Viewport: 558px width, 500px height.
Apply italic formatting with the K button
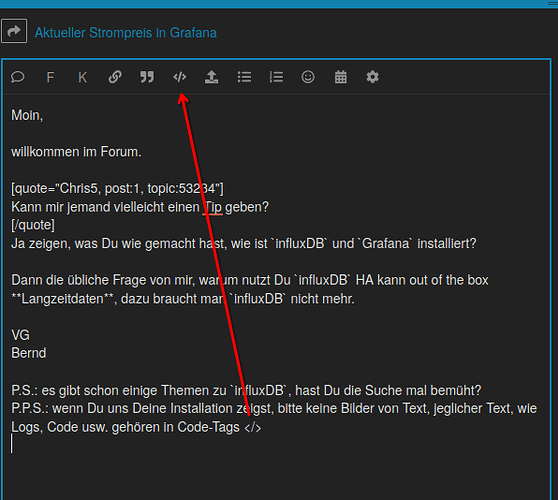82,77
